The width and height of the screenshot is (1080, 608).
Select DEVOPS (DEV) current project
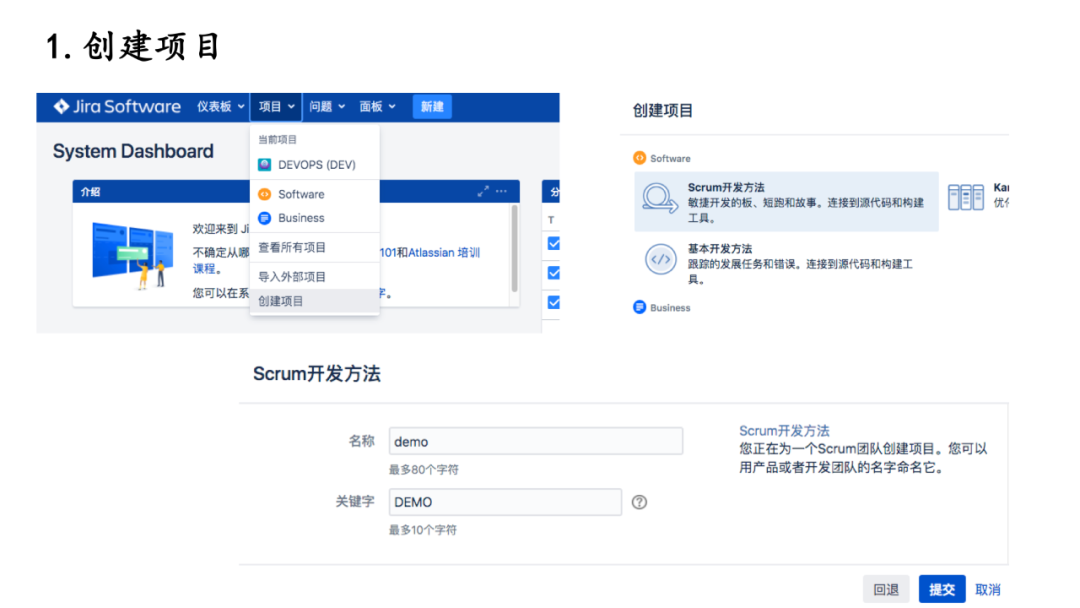[x=315, y=165]
